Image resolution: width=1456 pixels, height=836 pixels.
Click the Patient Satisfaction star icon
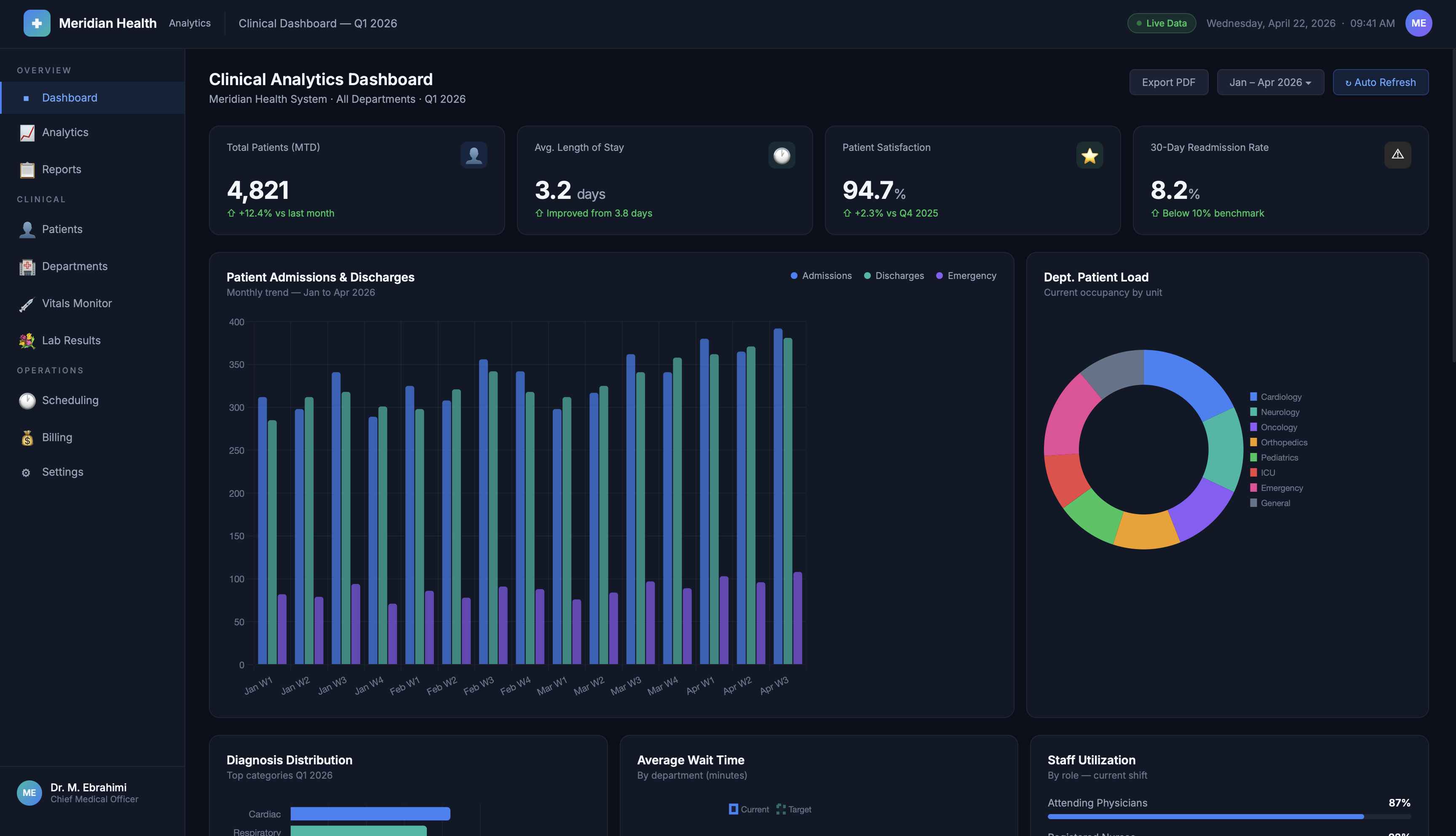[1089, 155]
